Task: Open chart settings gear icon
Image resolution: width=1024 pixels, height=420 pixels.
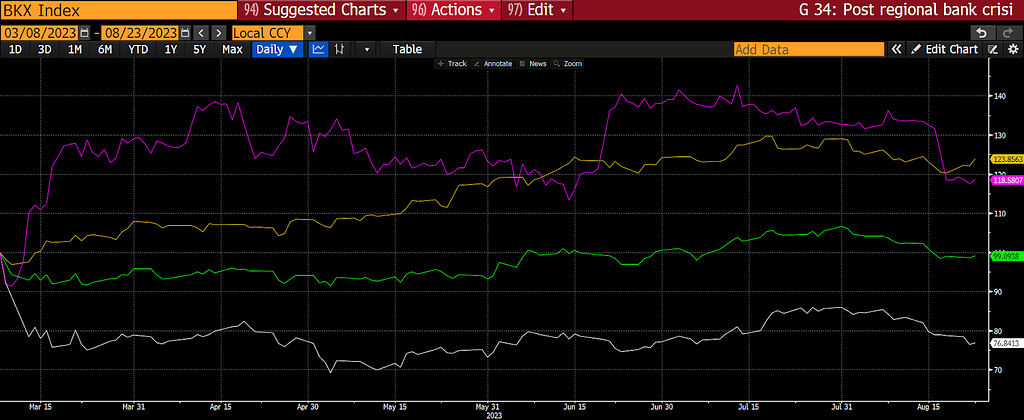Action: tap(1013, 50)
